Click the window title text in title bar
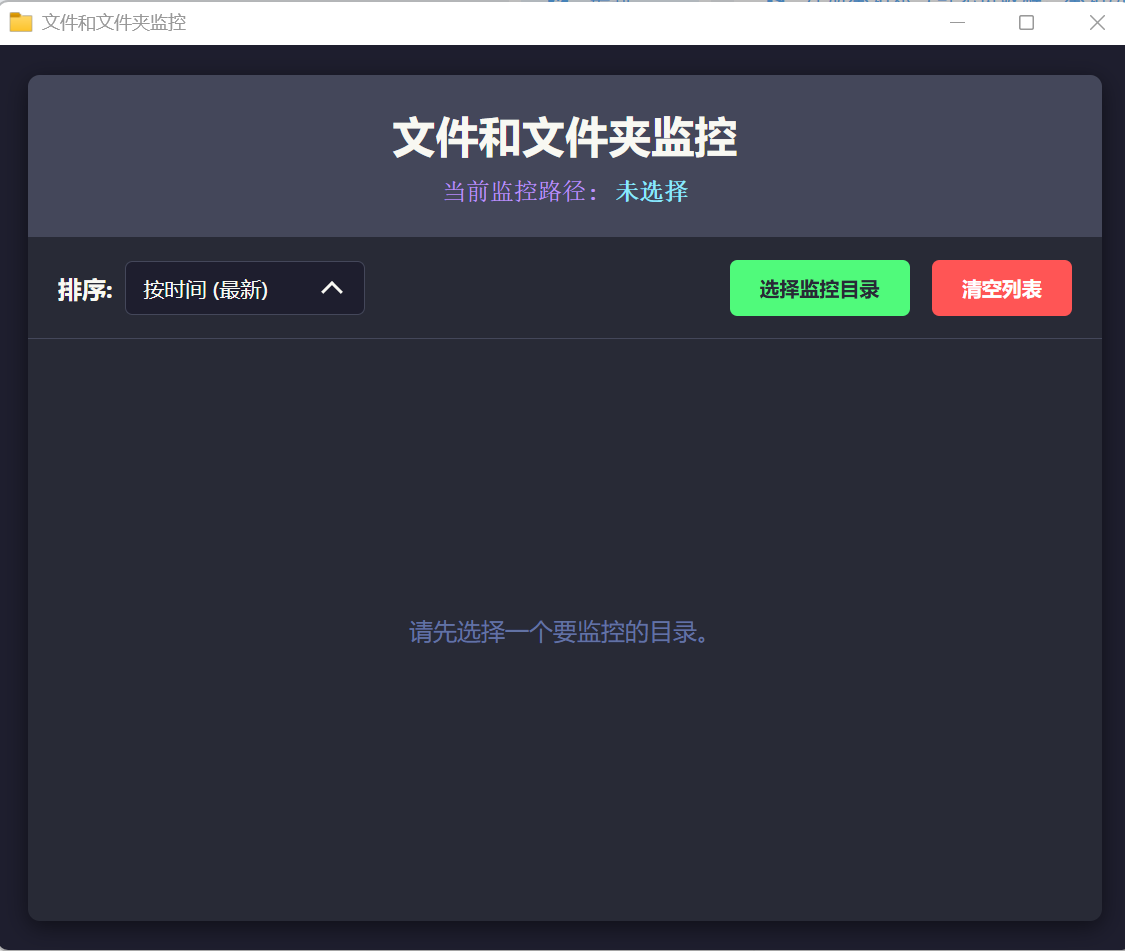 pyautogui.click(x=113, y=22)
